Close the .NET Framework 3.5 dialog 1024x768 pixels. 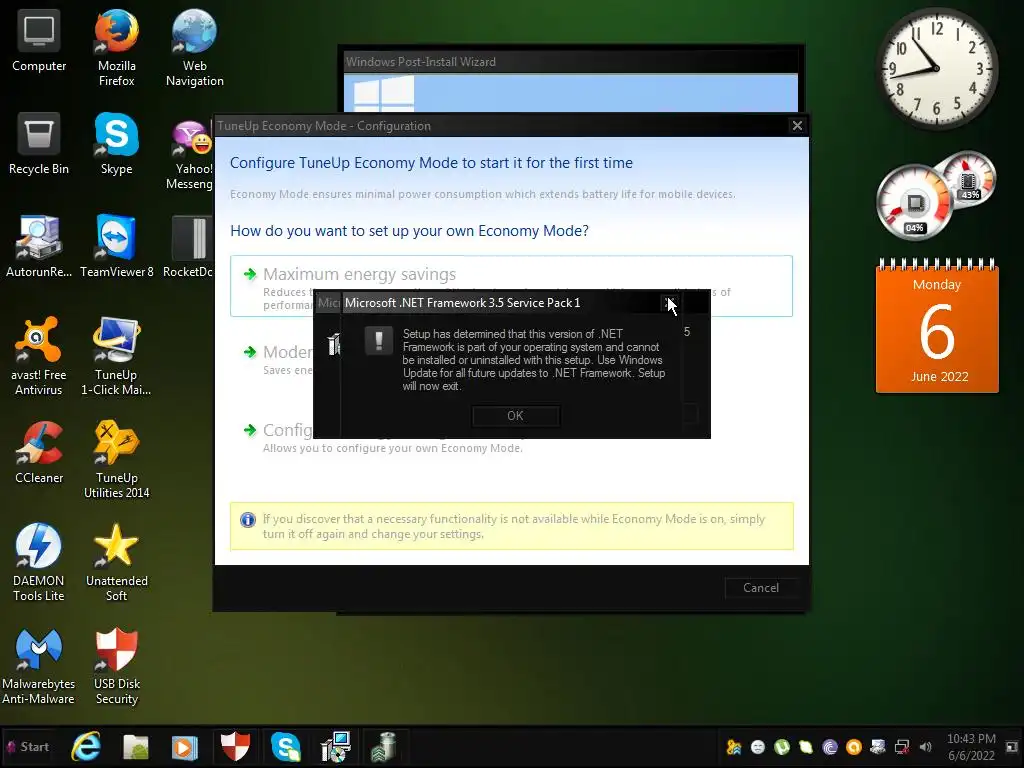[x=669, y=303]
